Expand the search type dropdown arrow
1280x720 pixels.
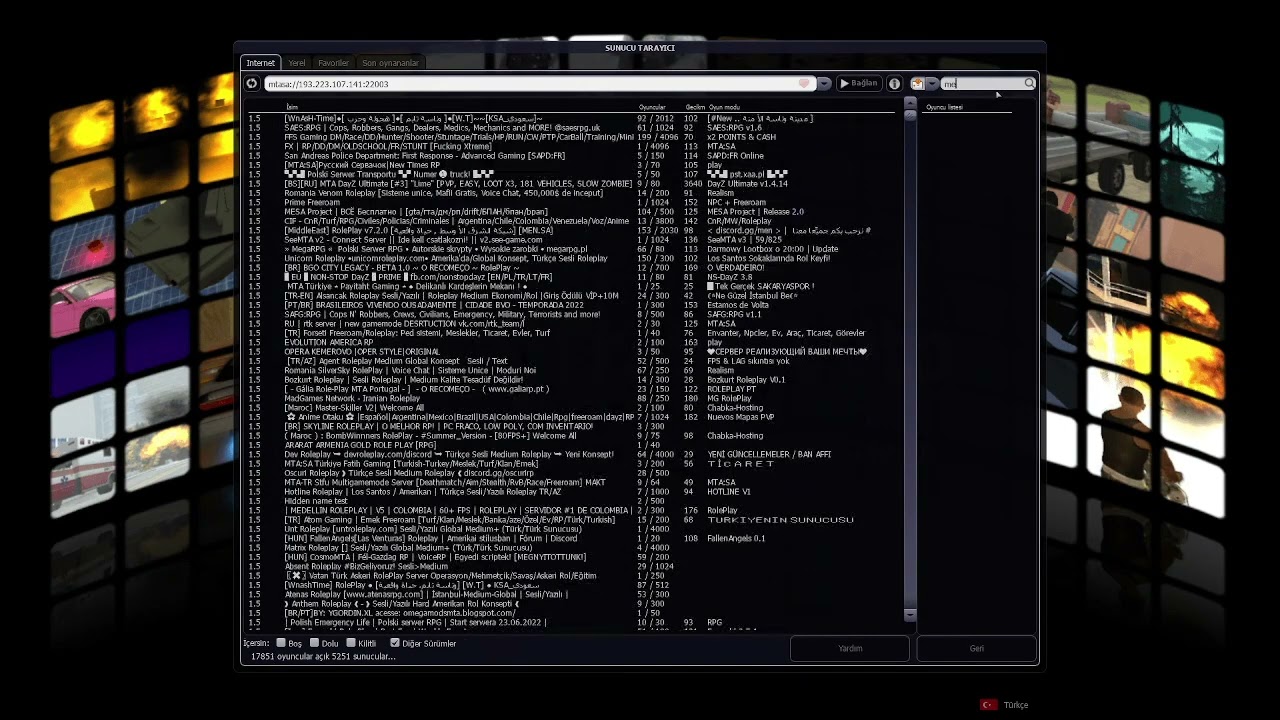pyautogui.click(x=932, y=84)
